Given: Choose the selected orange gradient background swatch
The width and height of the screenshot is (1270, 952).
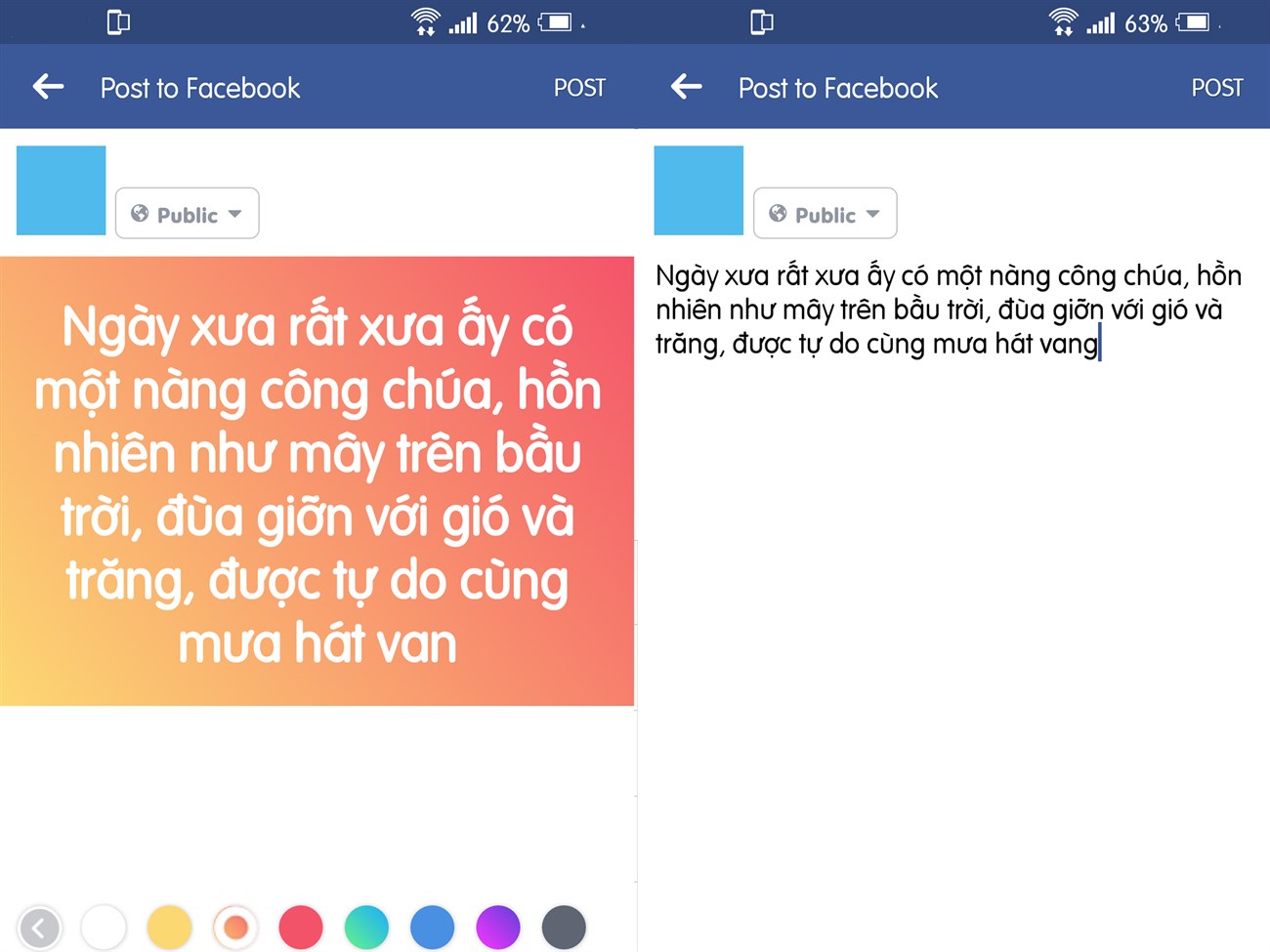Looking at the screenshot, I should [x=235, y=928].
